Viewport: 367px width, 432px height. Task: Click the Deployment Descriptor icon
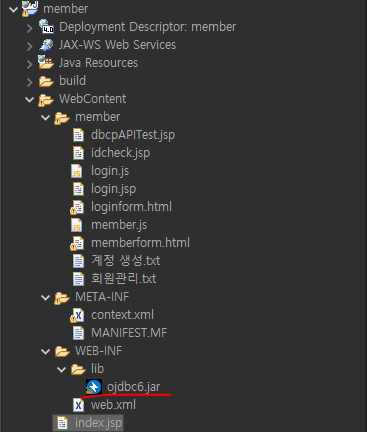tap(46, 26)
